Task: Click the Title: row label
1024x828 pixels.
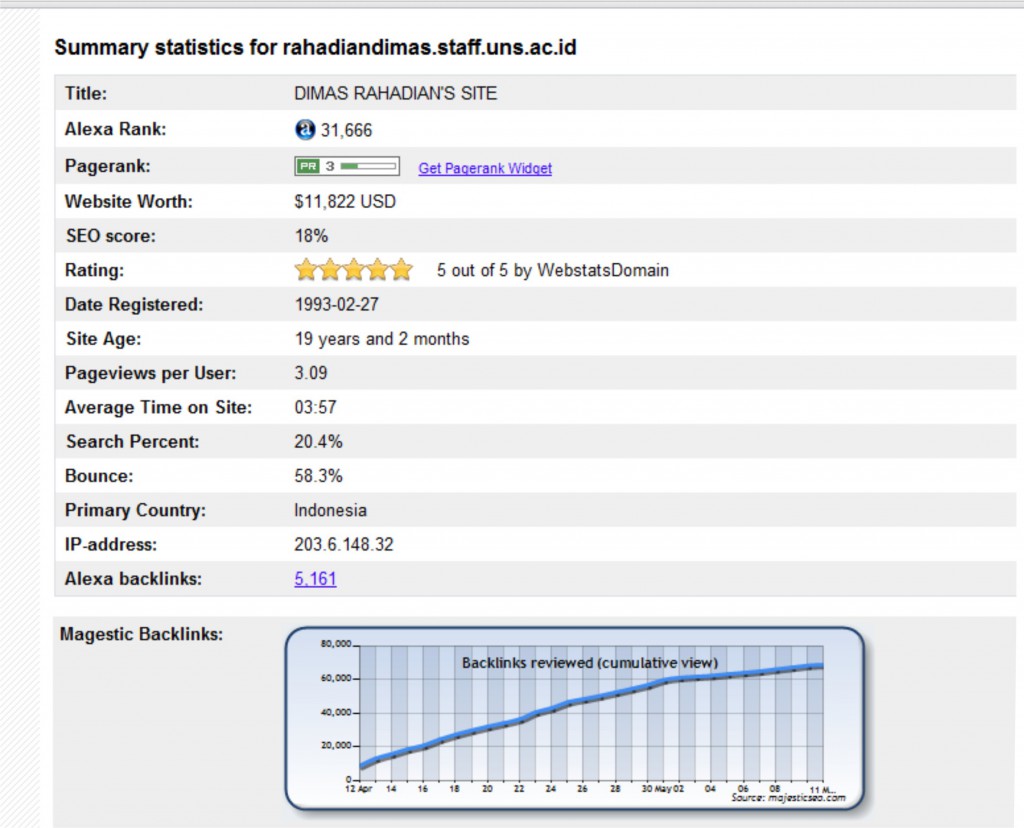Action: coord(86,93)
